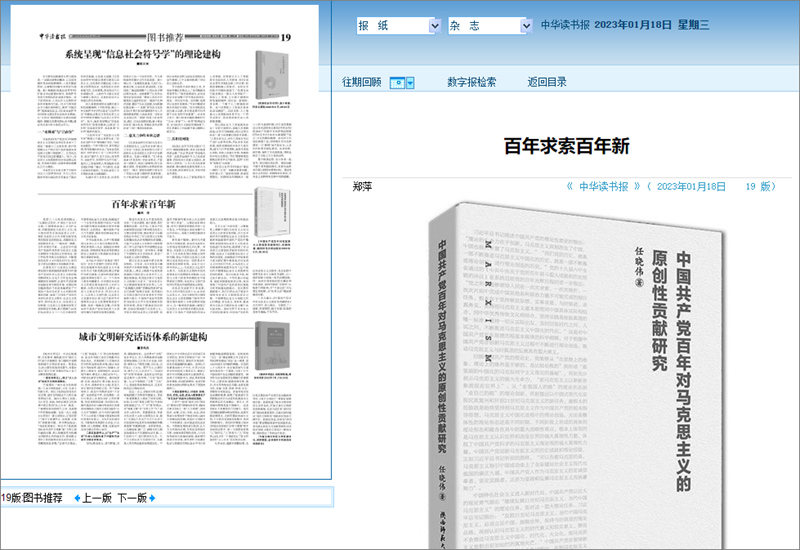800x550 pixels.
Task: Click bottom book cover thumbnail on newspaper page
Action: [x=272, y=346]
